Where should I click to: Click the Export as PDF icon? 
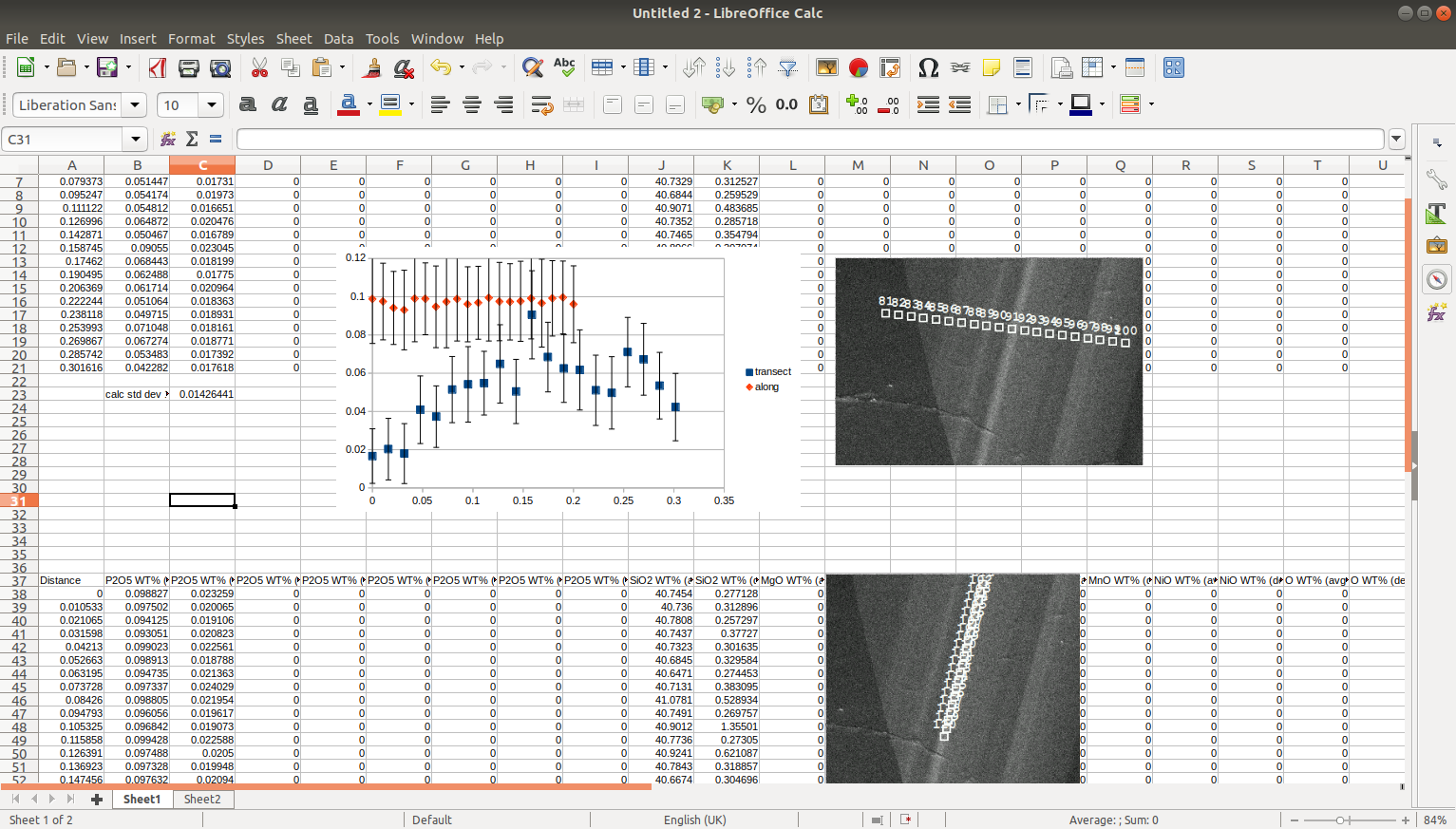(x=158, y=67)
